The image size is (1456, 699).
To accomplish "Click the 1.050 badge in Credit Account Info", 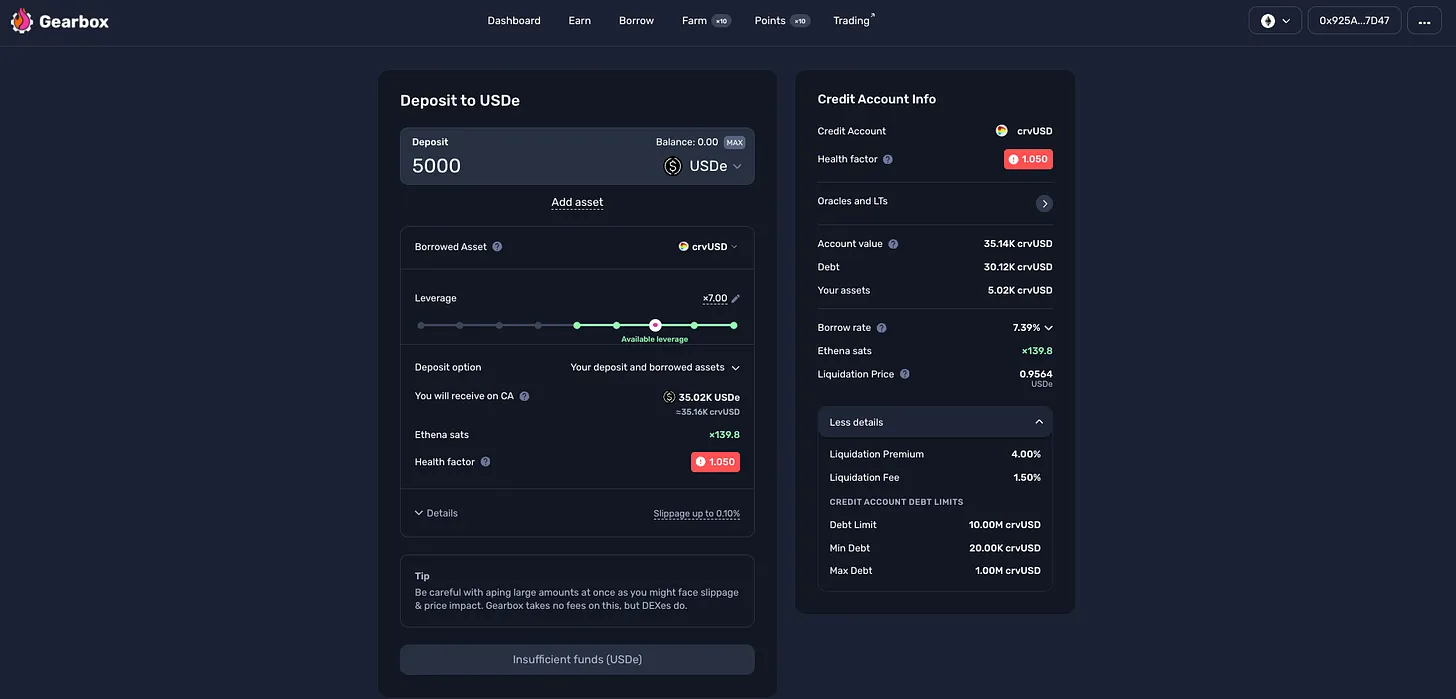I will pos(1028,159).
